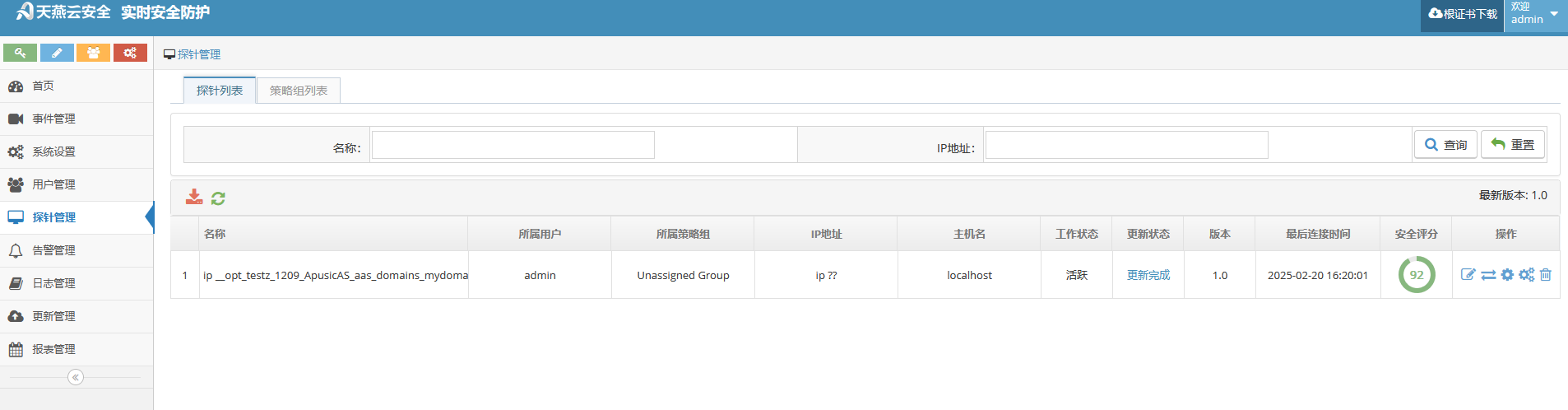The height and width of the screenshot is (410, 1568).
Task: Click the security score 92 ring
Action: coord(1417,275)
